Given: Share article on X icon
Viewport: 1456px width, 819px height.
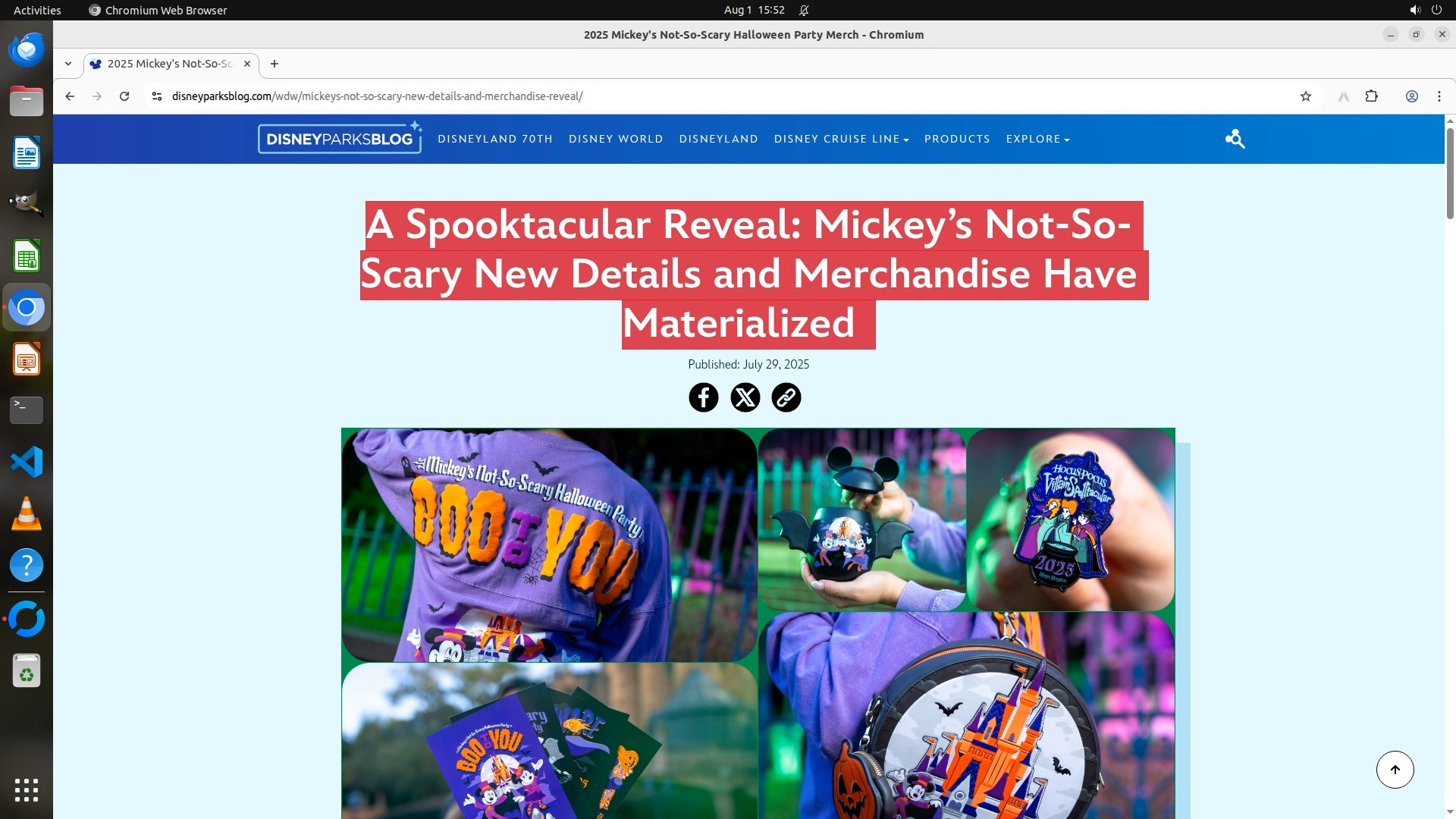Looking at the screenshot, I should (x=745, y=397).
